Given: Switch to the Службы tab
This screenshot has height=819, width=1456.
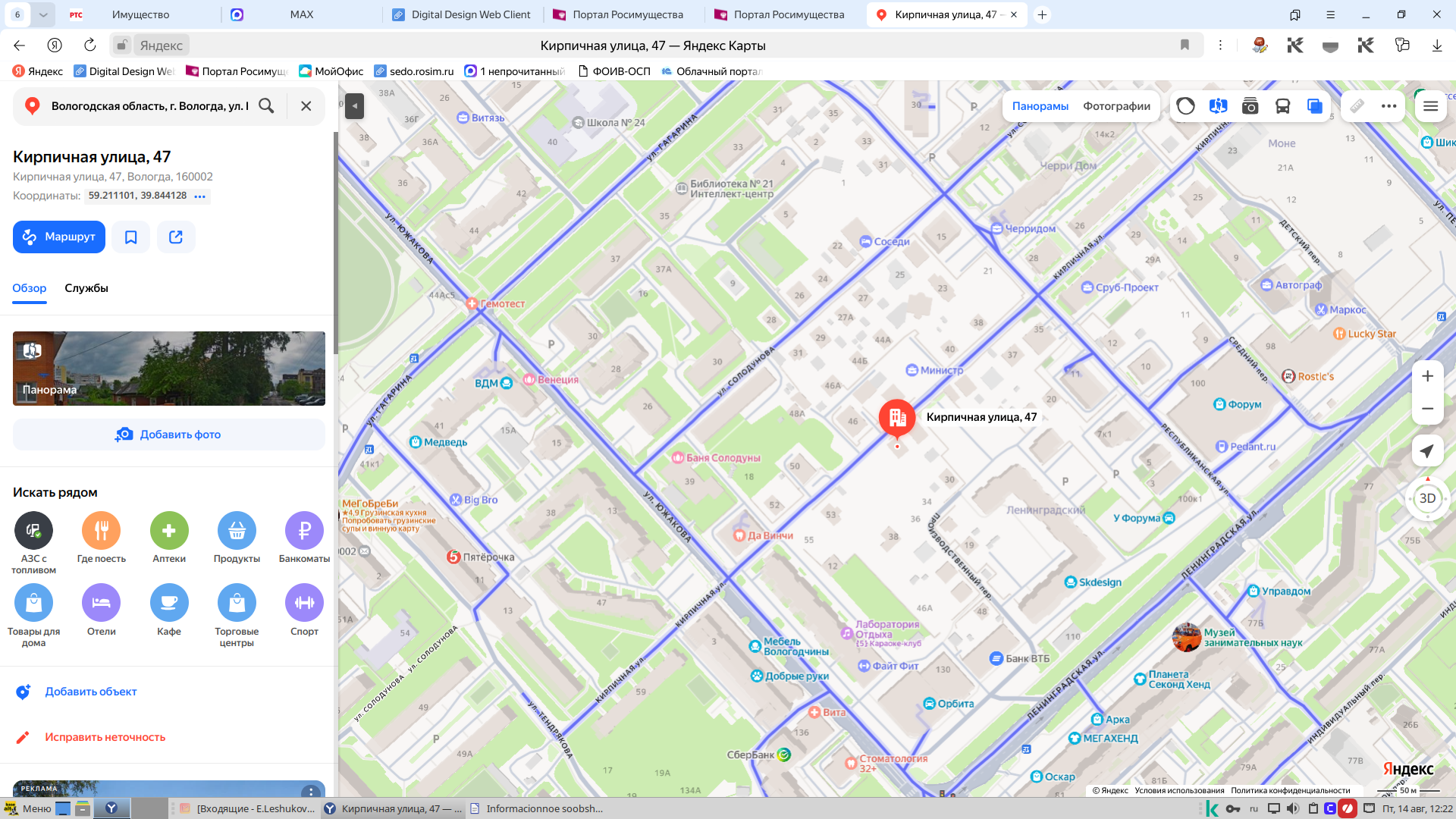Looking at the screenshot, I should pyautogui.click(x=86, y=288).
